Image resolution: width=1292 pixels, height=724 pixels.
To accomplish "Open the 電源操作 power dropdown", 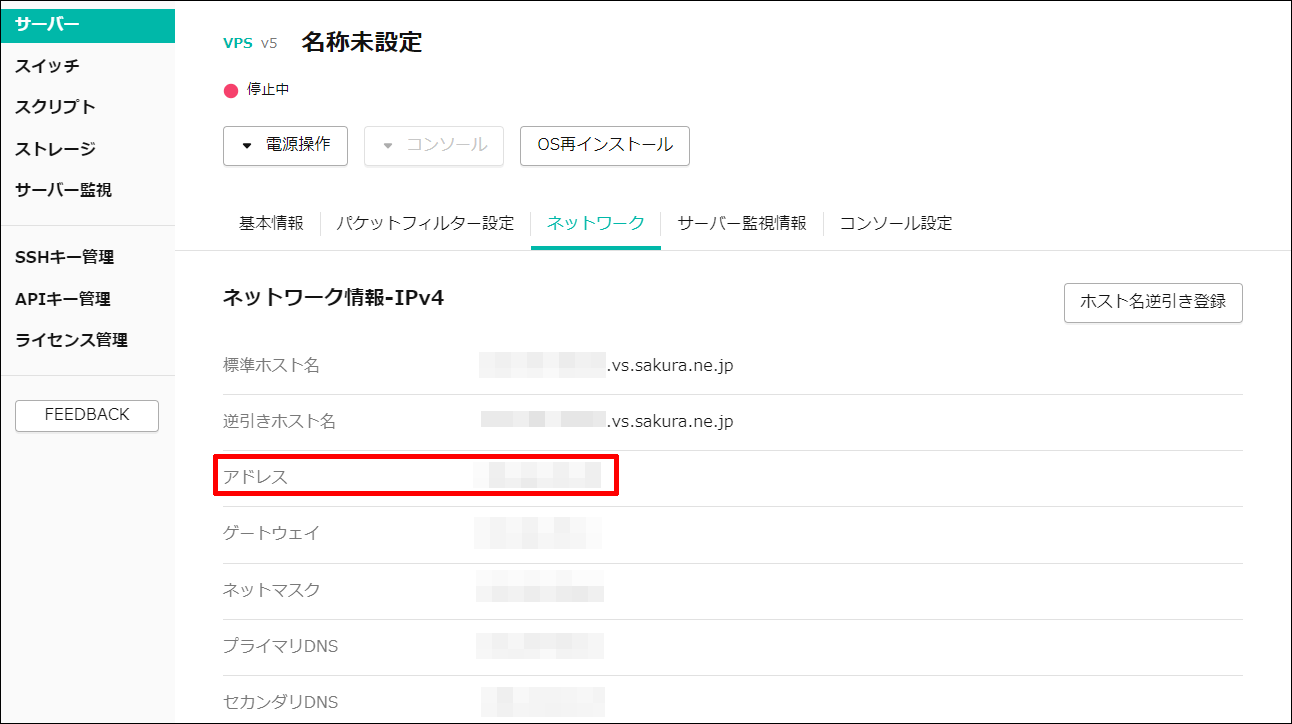I will point(285,145).
